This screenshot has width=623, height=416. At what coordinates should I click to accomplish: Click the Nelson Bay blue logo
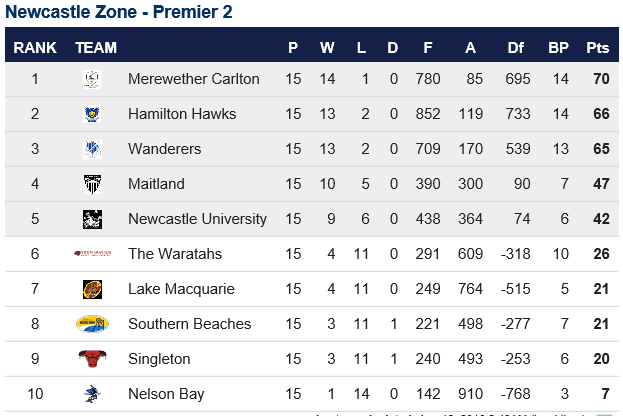(92, 394)
